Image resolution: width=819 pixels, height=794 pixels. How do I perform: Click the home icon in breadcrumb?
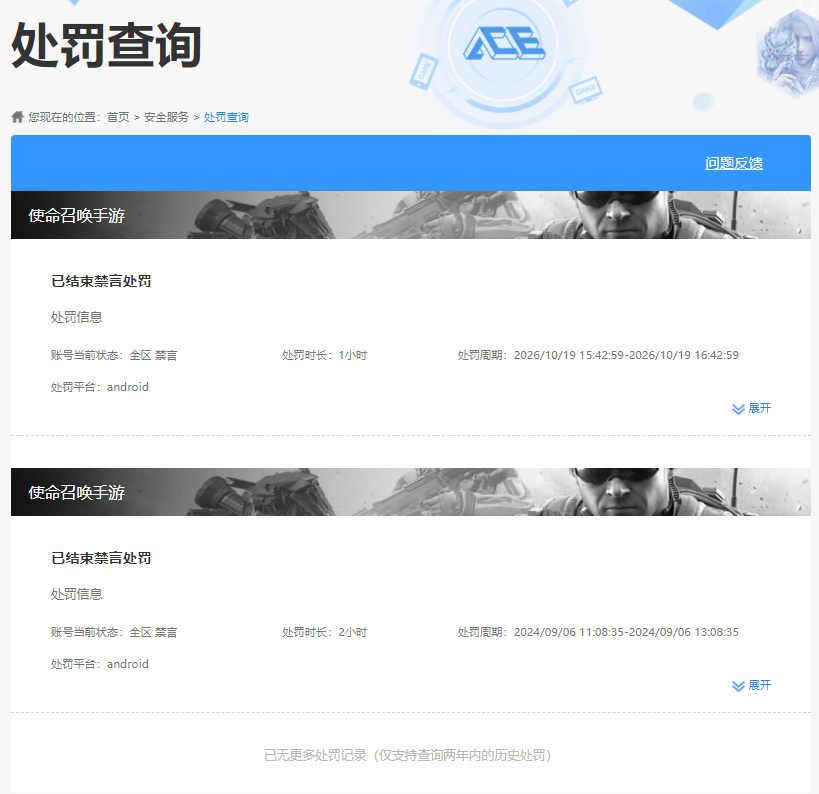17,117
